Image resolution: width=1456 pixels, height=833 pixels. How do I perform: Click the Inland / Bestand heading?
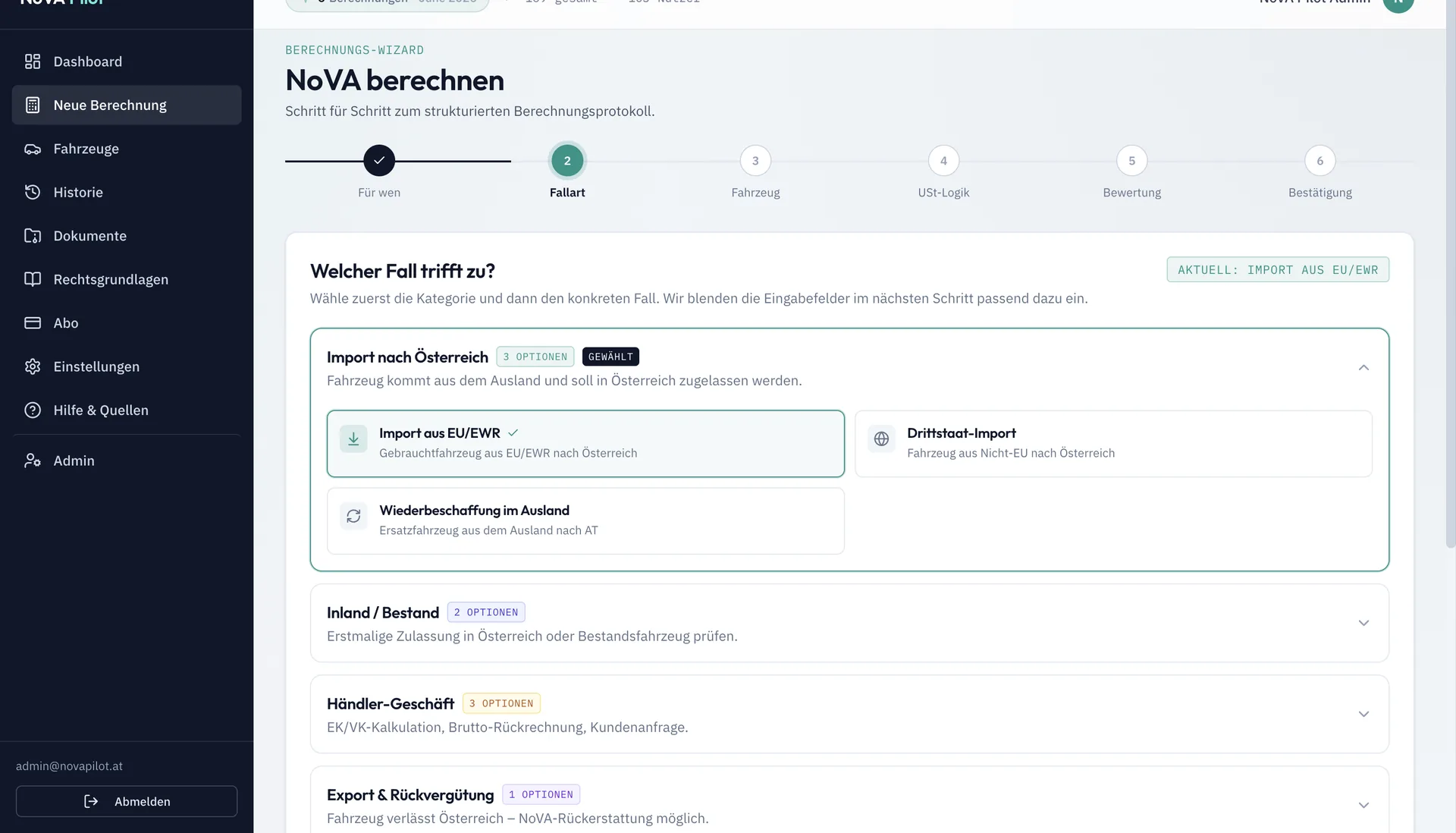[383, 612]
